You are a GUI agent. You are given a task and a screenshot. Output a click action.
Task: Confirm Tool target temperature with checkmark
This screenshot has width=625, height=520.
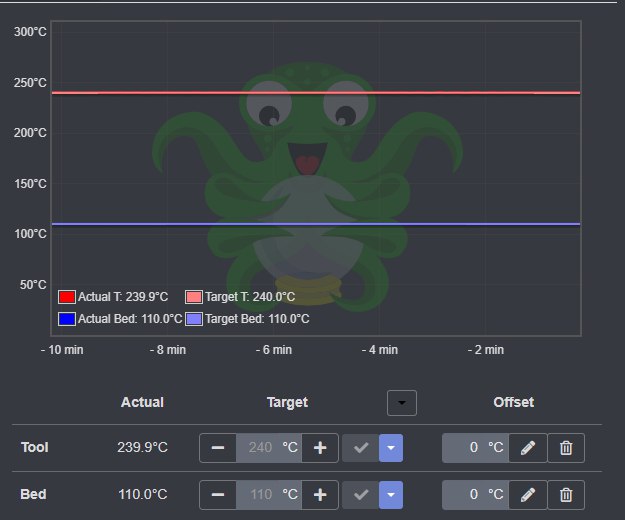[361, 448]
